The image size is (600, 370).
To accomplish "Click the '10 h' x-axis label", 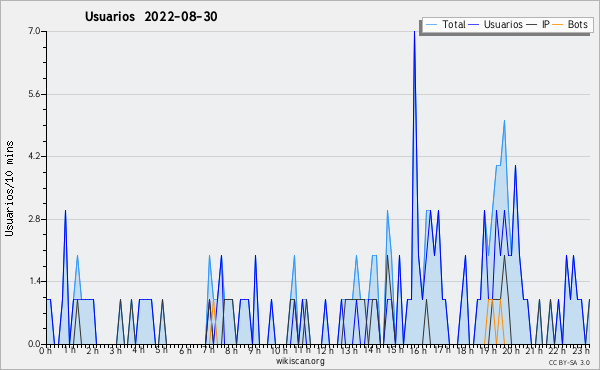I will (279, 350).
